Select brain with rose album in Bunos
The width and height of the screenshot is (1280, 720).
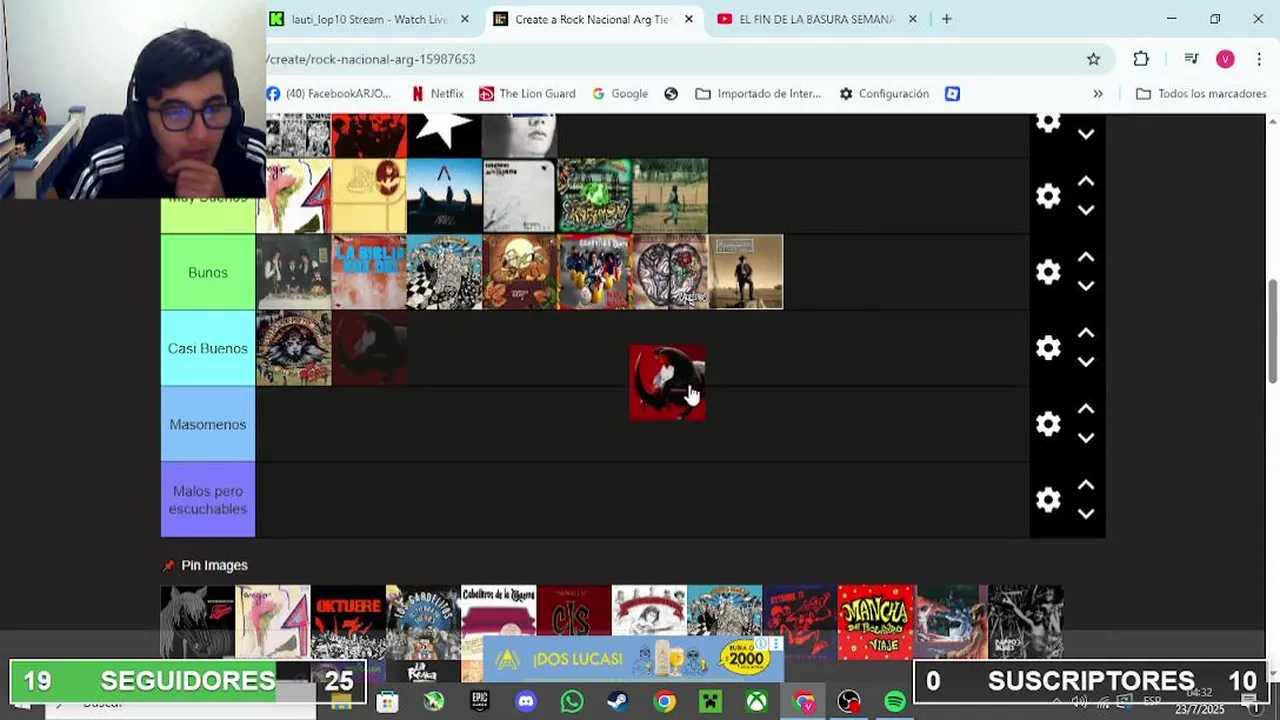(x=670, y=272)
